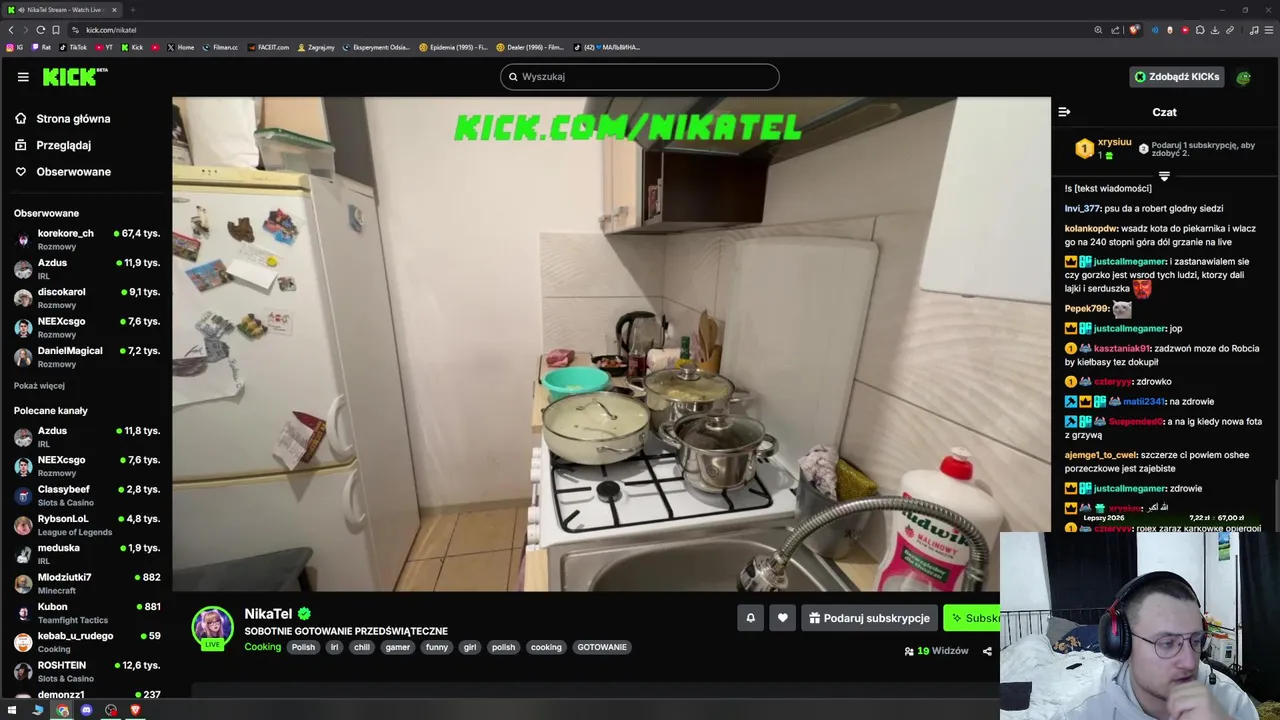Screen dimensions: 1280x720
Task: Open DanielMagical followed channel
Action: (87, 357)
